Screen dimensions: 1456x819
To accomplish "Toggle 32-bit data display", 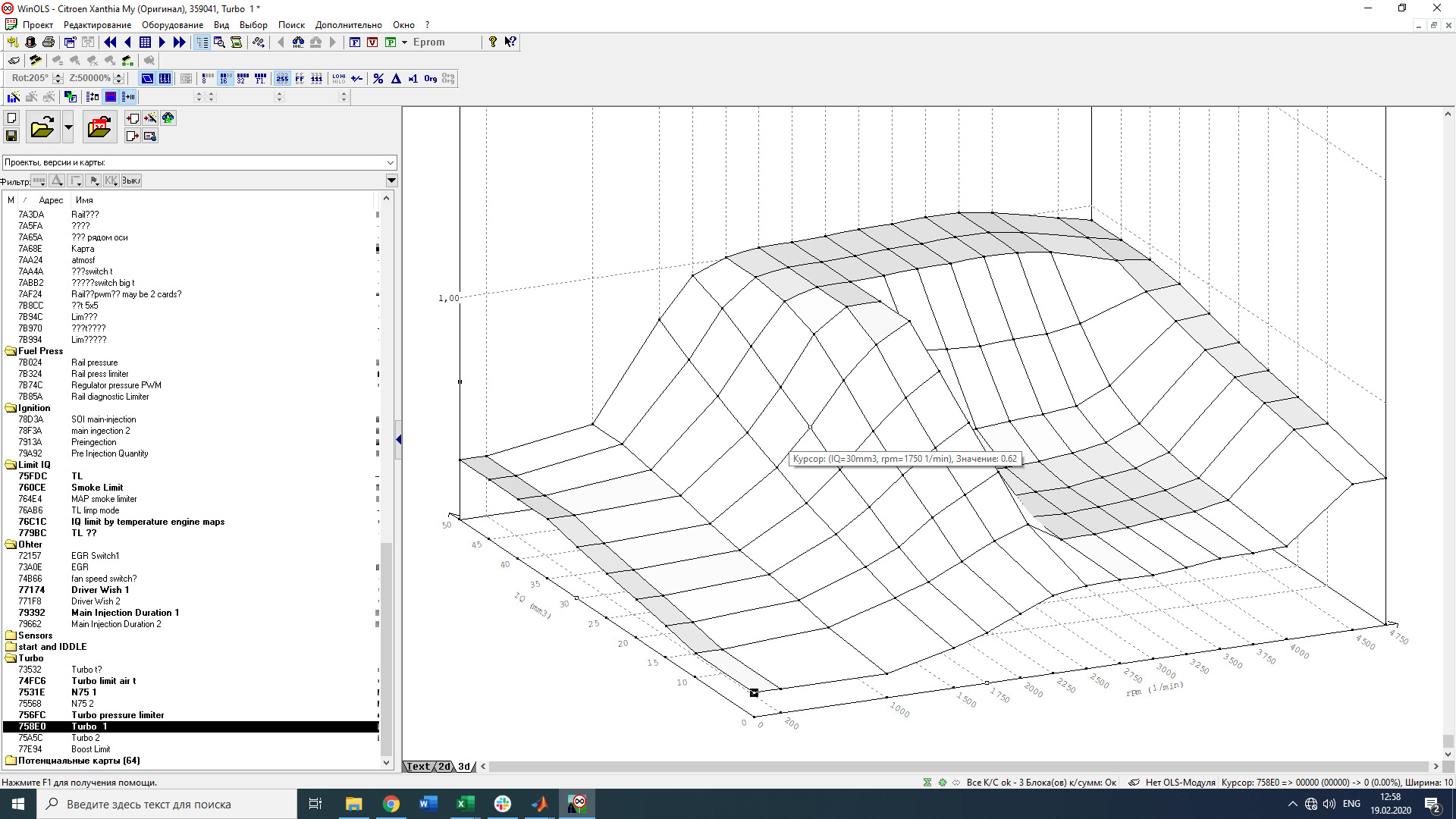I will point(243,78).
